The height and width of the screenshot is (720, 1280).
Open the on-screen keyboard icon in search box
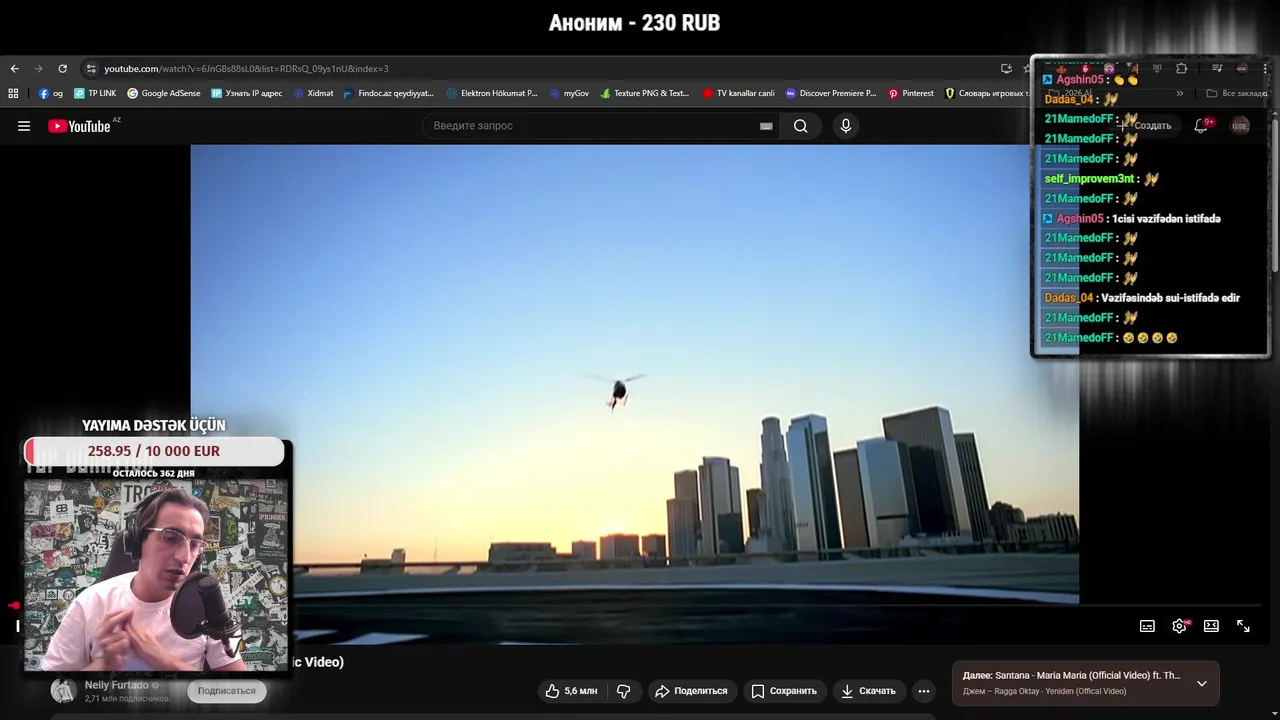[x=766, y=126]
